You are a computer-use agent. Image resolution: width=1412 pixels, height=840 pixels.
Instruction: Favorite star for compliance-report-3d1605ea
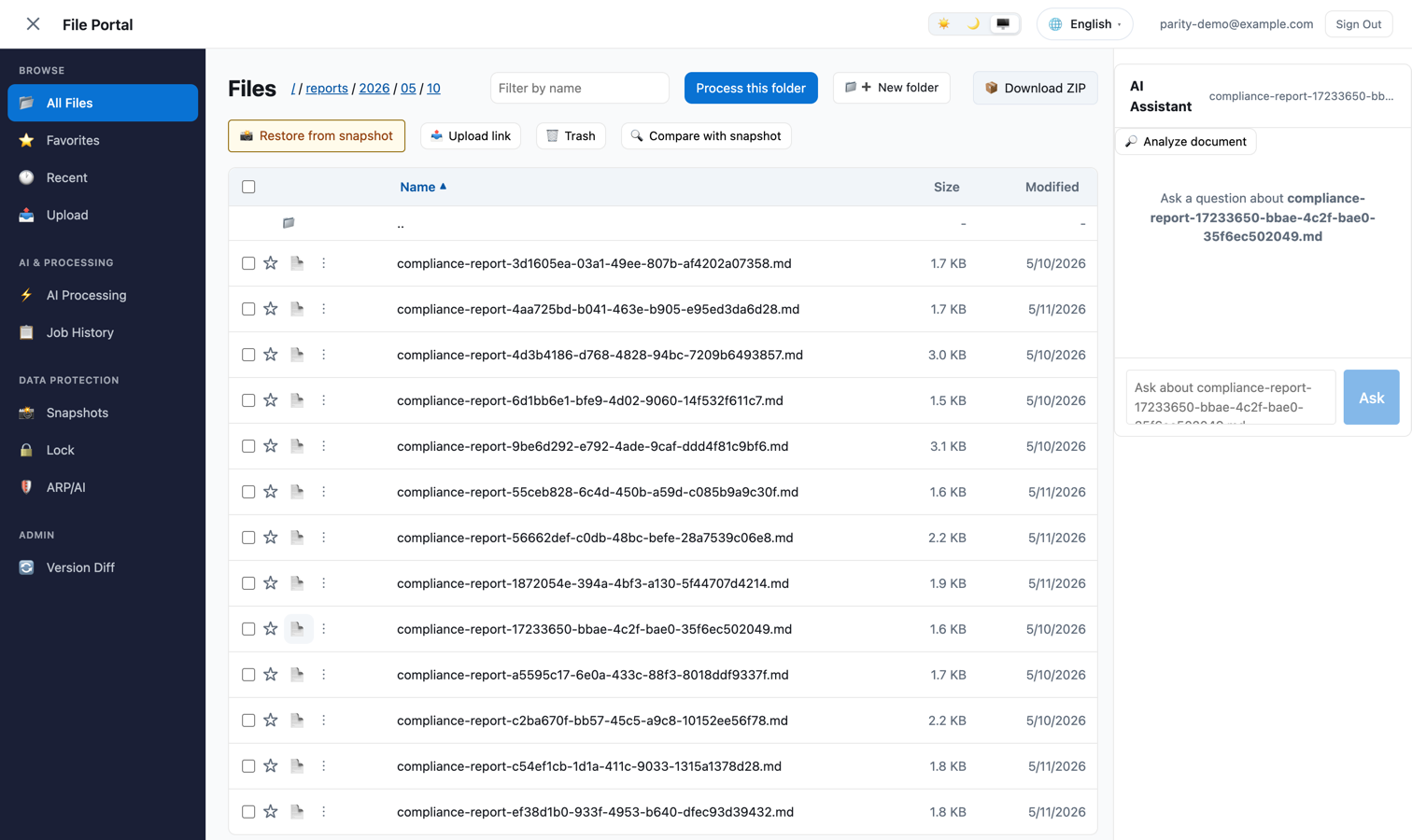click(271, 263)
